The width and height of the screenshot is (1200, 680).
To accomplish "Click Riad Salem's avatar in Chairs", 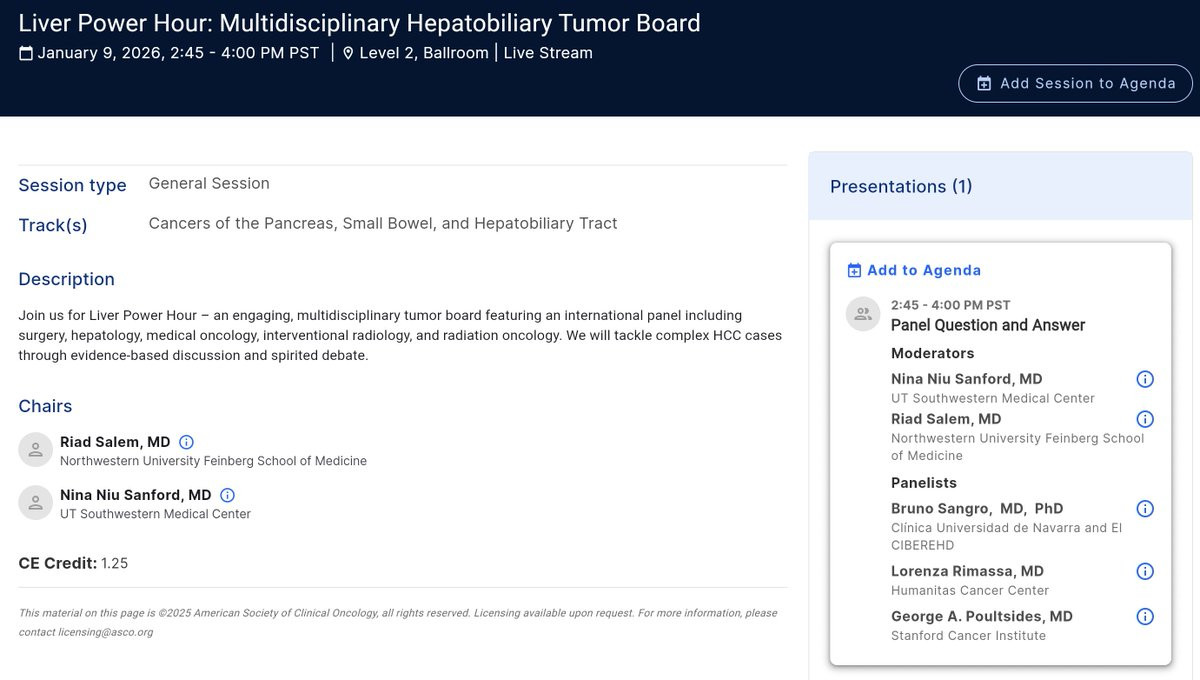I will [x=35, y=450].
